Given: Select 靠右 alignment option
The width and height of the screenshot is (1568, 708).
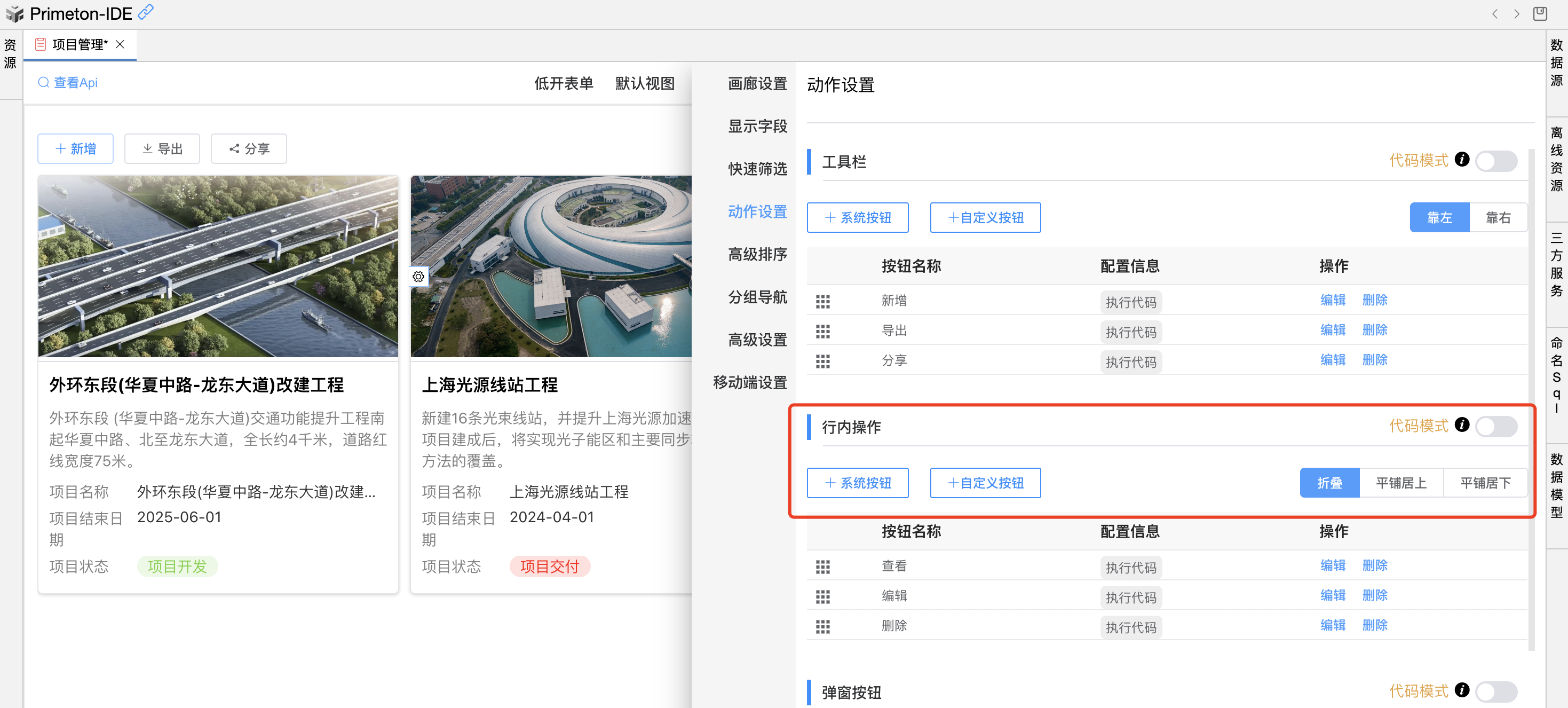Looking at the screenshot, I should 1498,217.
